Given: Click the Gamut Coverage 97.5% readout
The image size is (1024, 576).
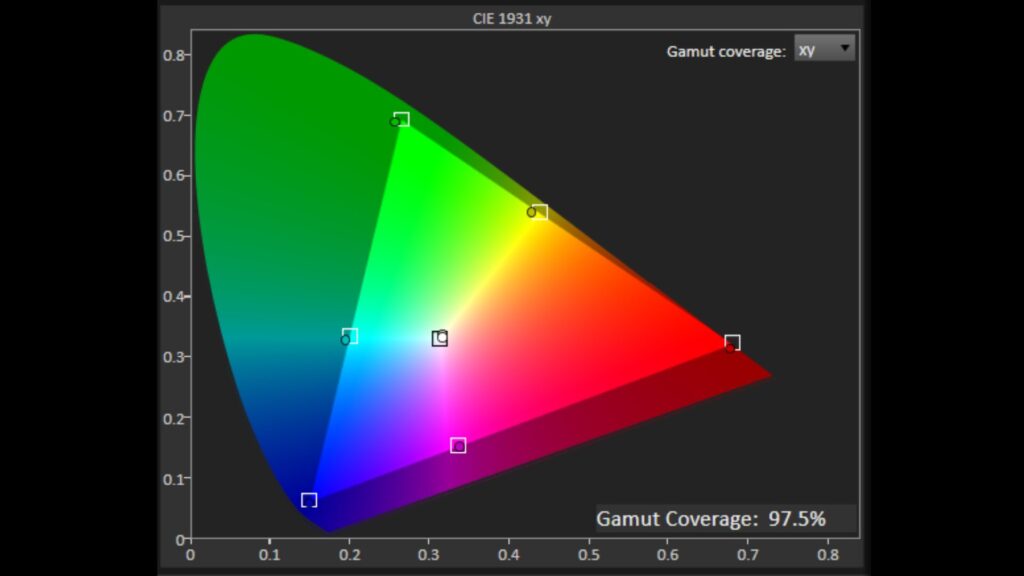Looking at the screenshot, I should point(711,518).
